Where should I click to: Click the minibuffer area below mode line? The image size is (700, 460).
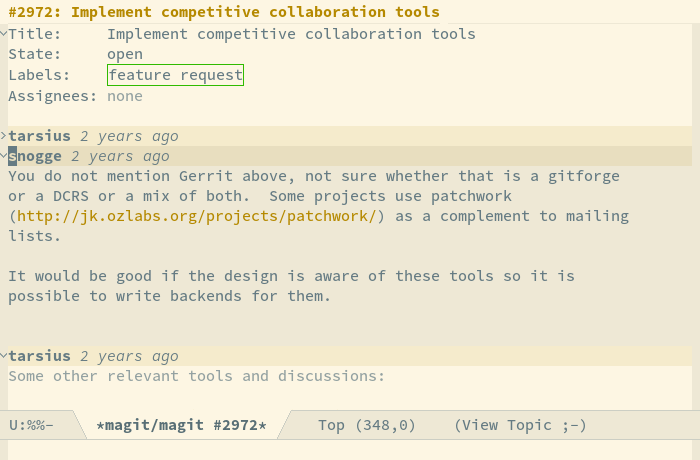click(x=350, y=450)
